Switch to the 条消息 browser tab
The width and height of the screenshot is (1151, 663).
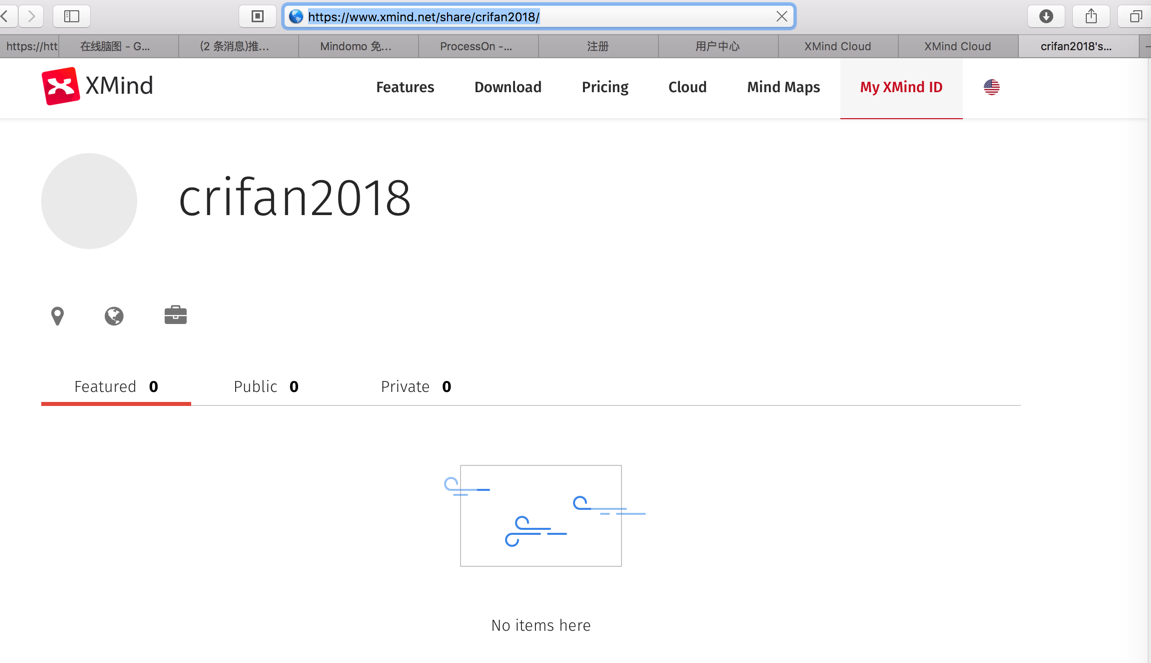pyautogui.click(x=239, y=46)
